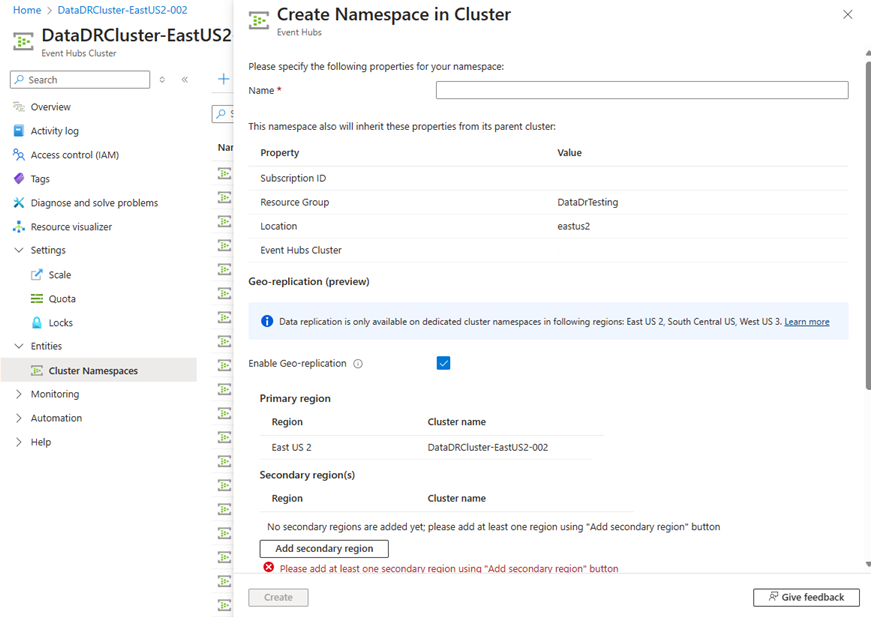Click the Add secondary region button
This screenshot has height=617, width=871.
coord(323,548)
